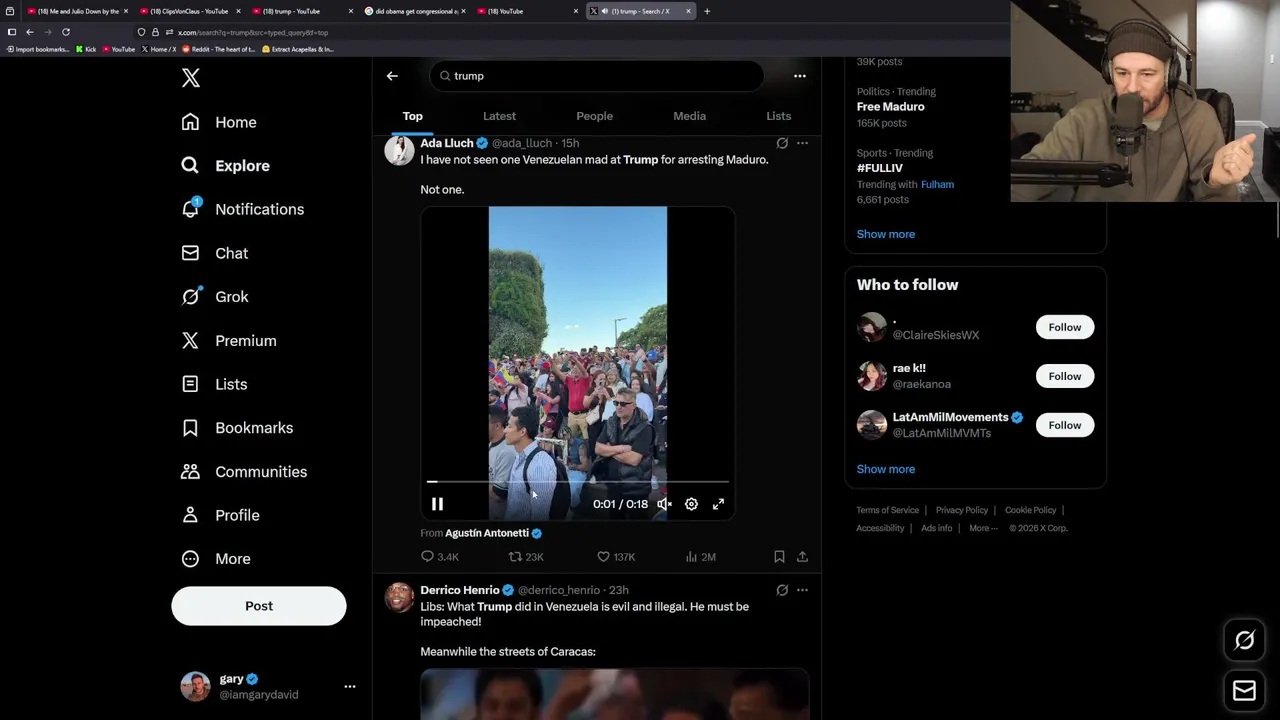1280x720 pixels.
Task: Share Ada Lluch post
Action: coord(802,557)
